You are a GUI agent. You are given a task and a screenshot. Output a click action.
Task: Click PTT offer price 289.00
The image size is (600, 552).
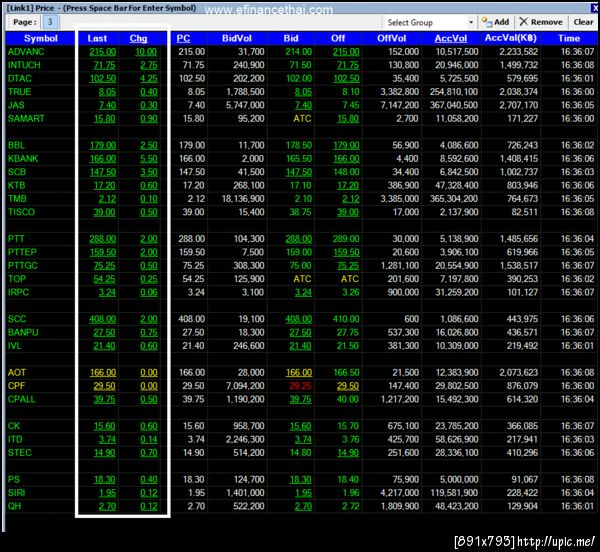tap(346, 239)
